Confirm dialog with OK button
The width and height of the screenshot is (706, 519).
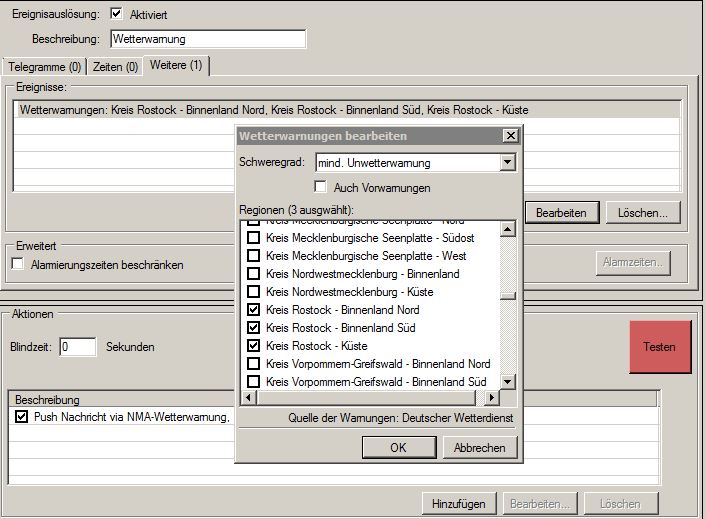pos(398,447)
